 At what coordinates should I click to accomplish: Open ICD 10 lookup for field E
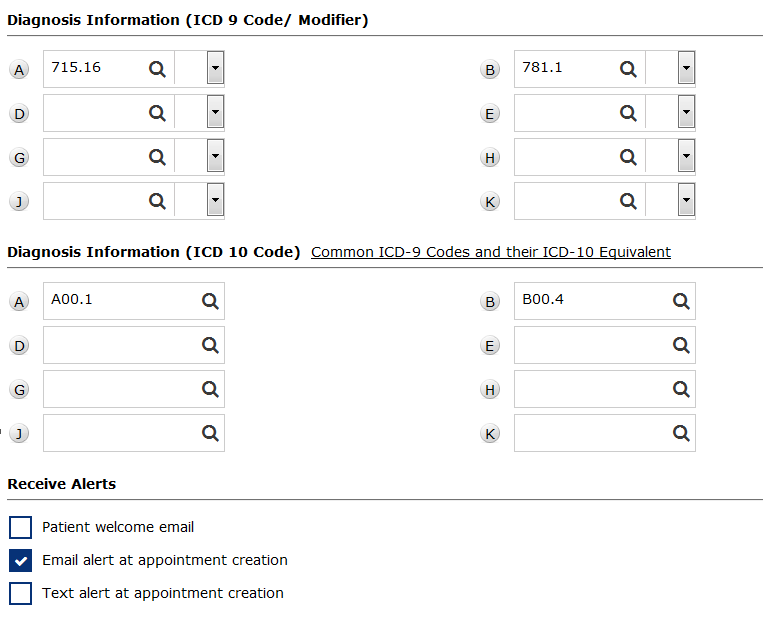tap(681, 345)
